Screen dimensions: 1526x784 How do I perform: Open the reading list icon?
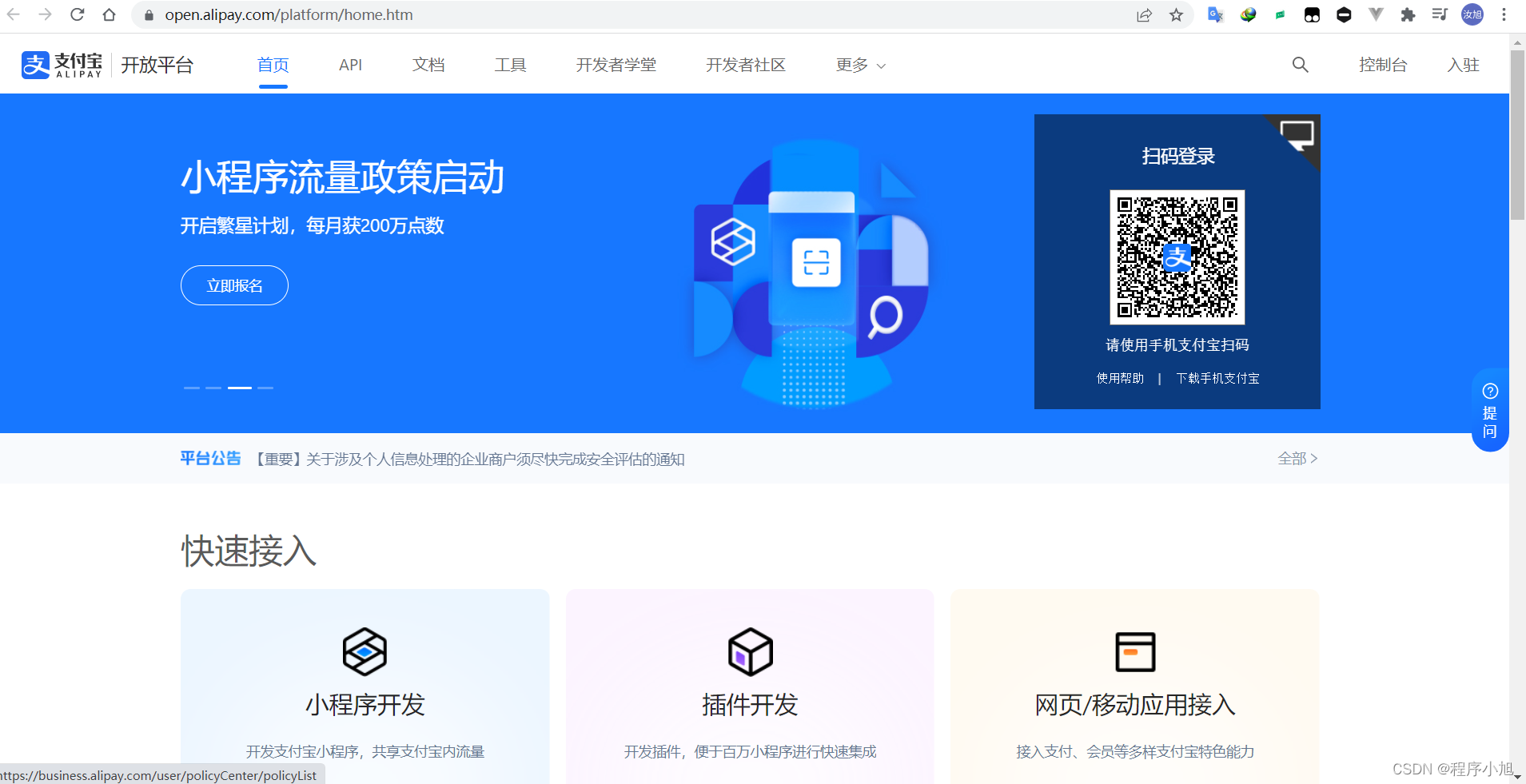tap(1440, 14)
